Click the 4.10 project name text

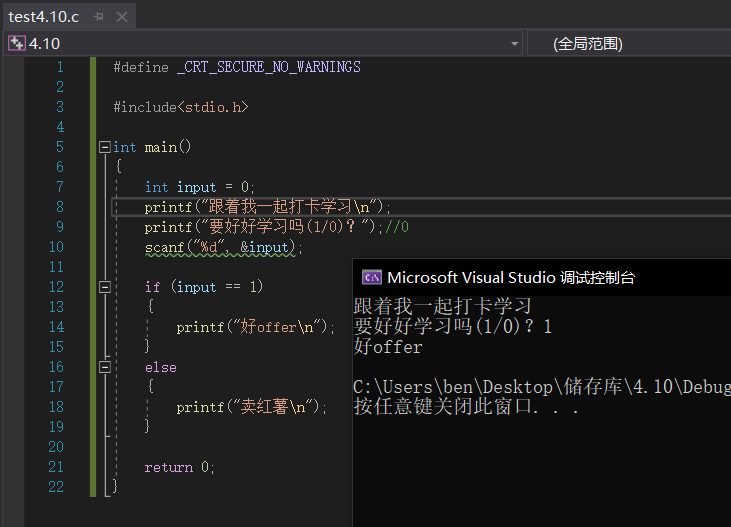point(44,44)
